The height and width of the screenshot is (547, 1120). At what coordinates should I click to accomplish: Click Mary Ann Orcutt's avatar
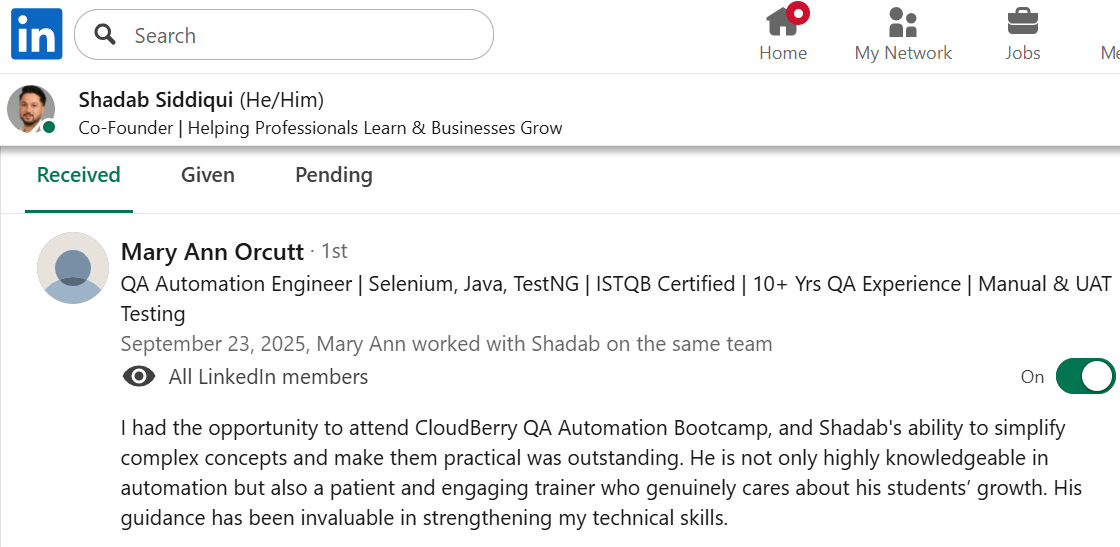coord(73,268)
